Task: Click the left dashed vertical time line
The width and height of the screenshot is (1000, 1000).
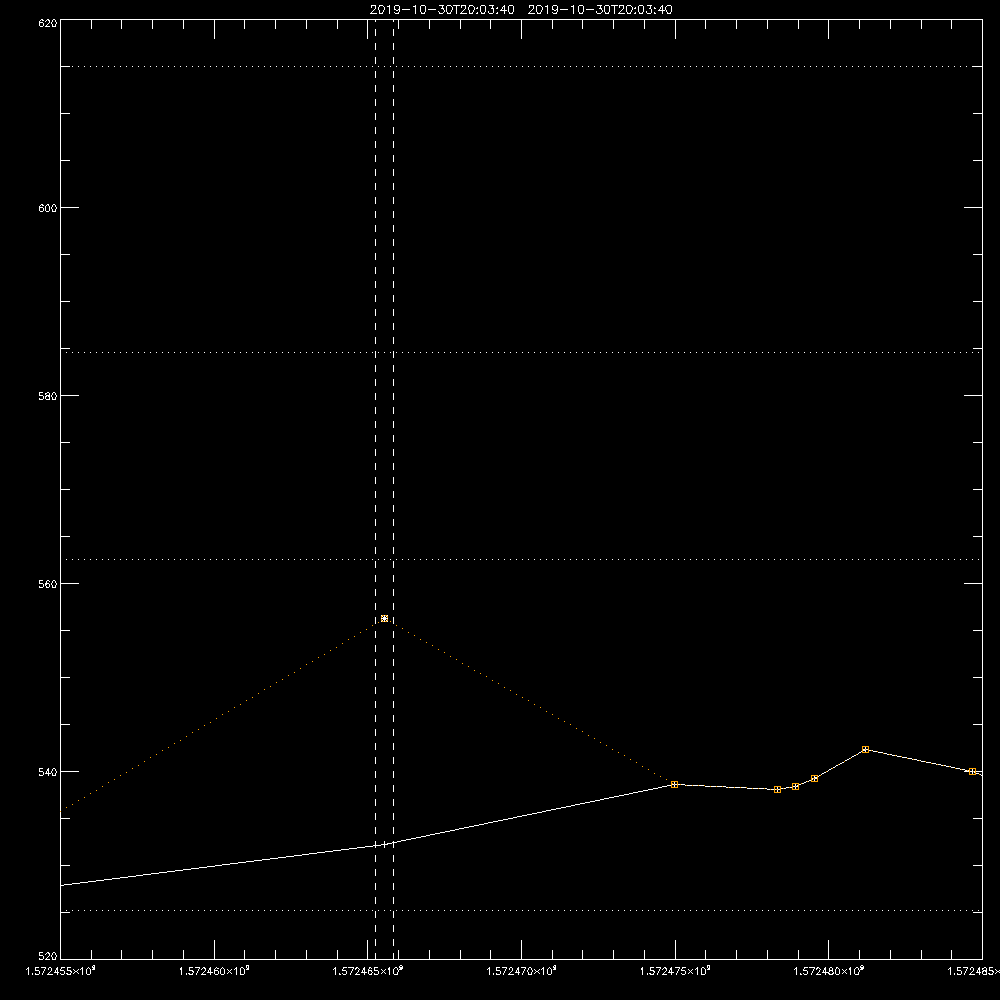Action: tap(376, 488)
